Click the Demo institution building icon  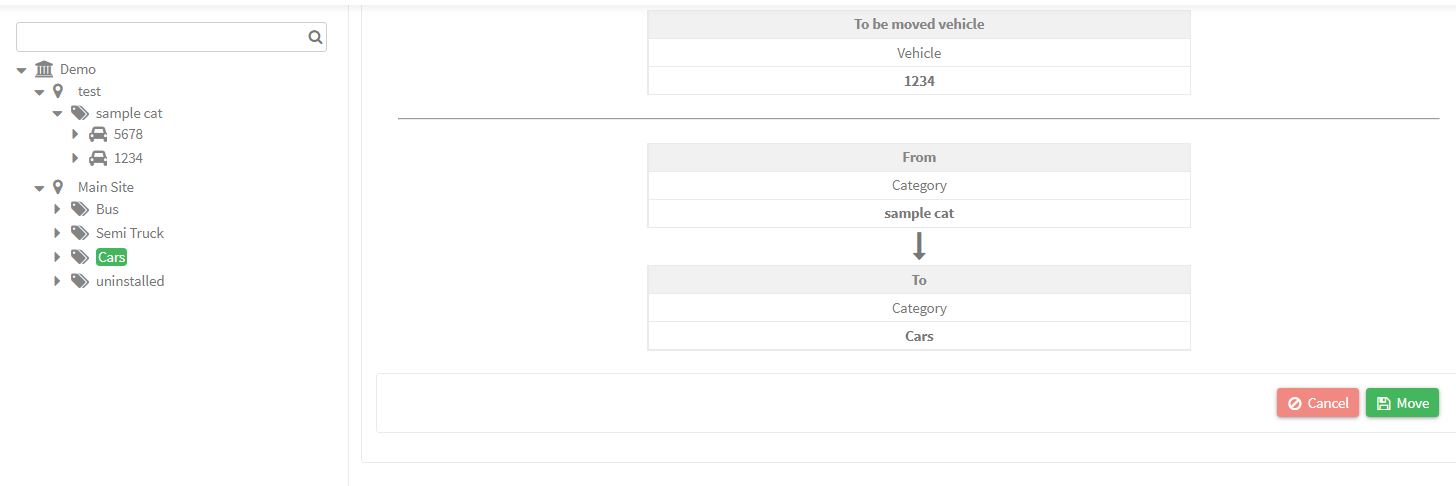[44, 69]
